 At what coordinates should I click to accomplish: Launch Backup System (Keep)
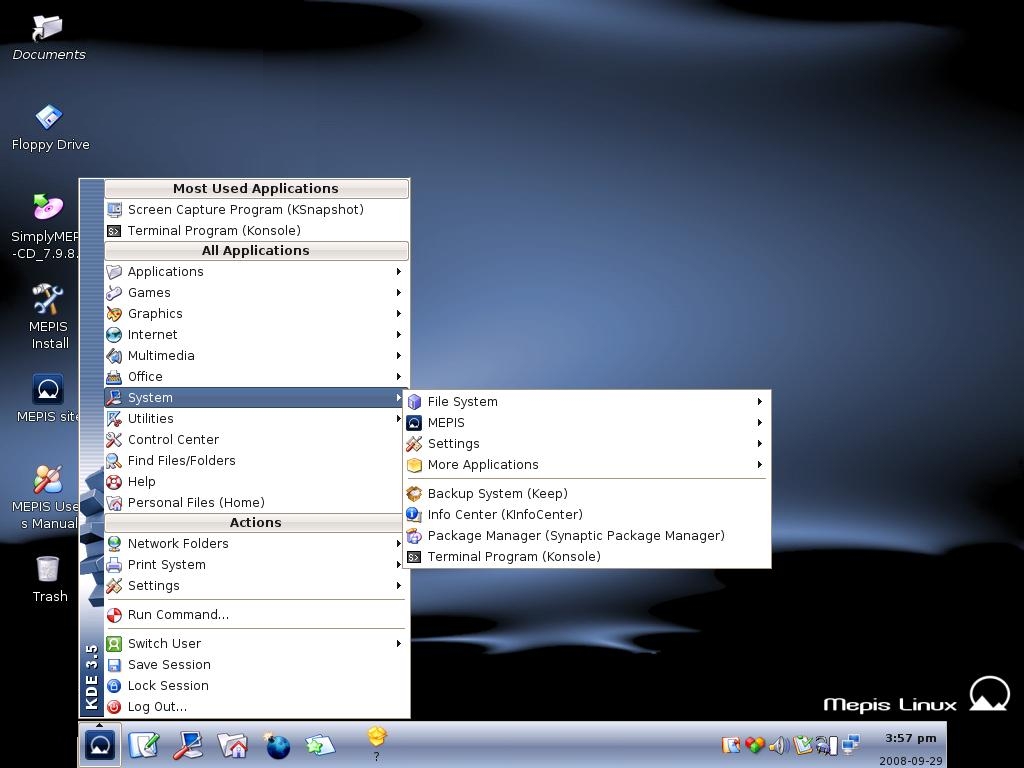(586, 494)
